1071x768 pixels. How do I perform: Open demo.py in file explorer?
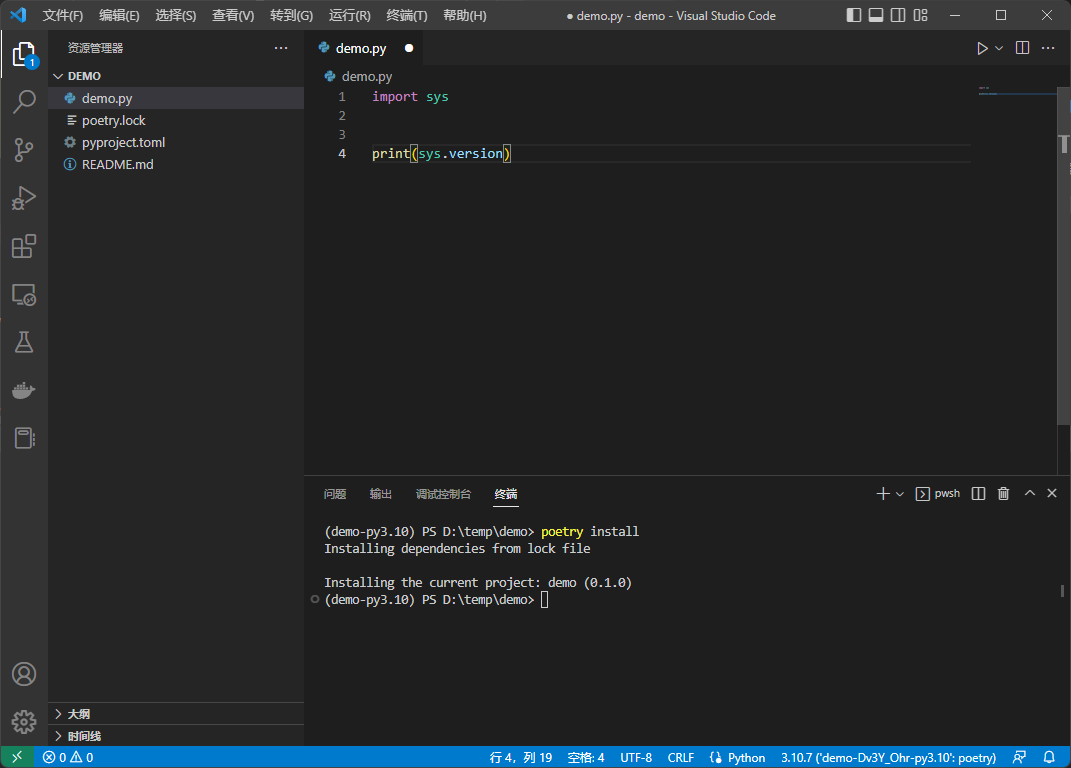(x=176, y=98)
